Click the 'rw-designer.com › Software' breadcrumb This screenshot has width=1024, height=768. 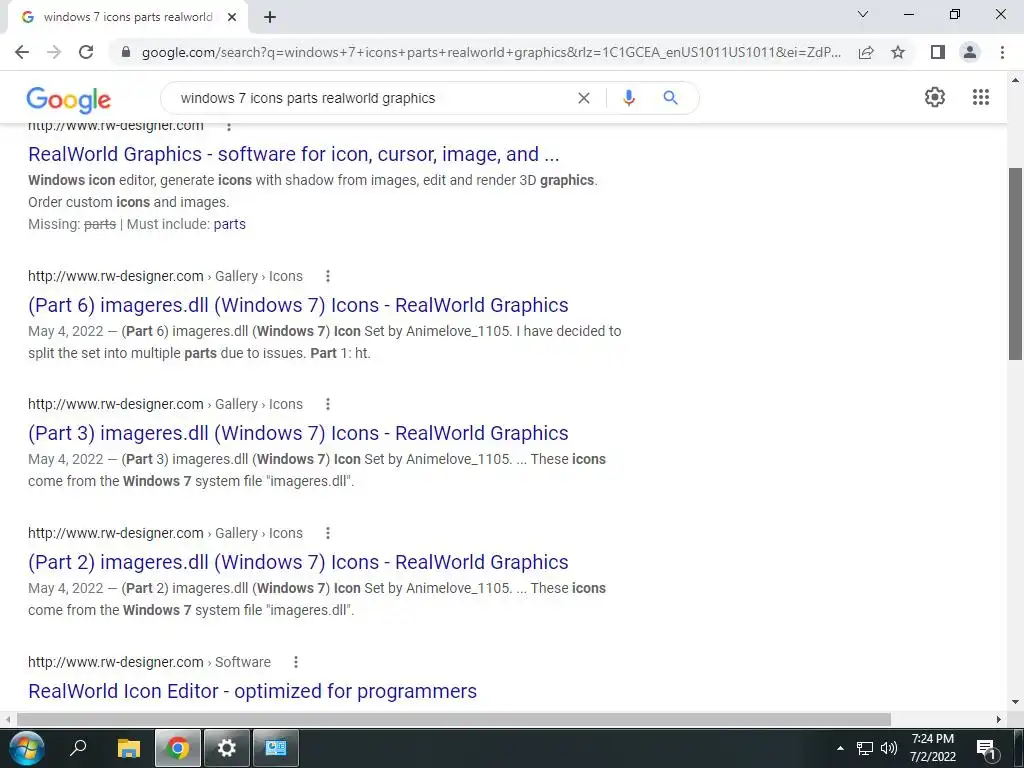149,662
